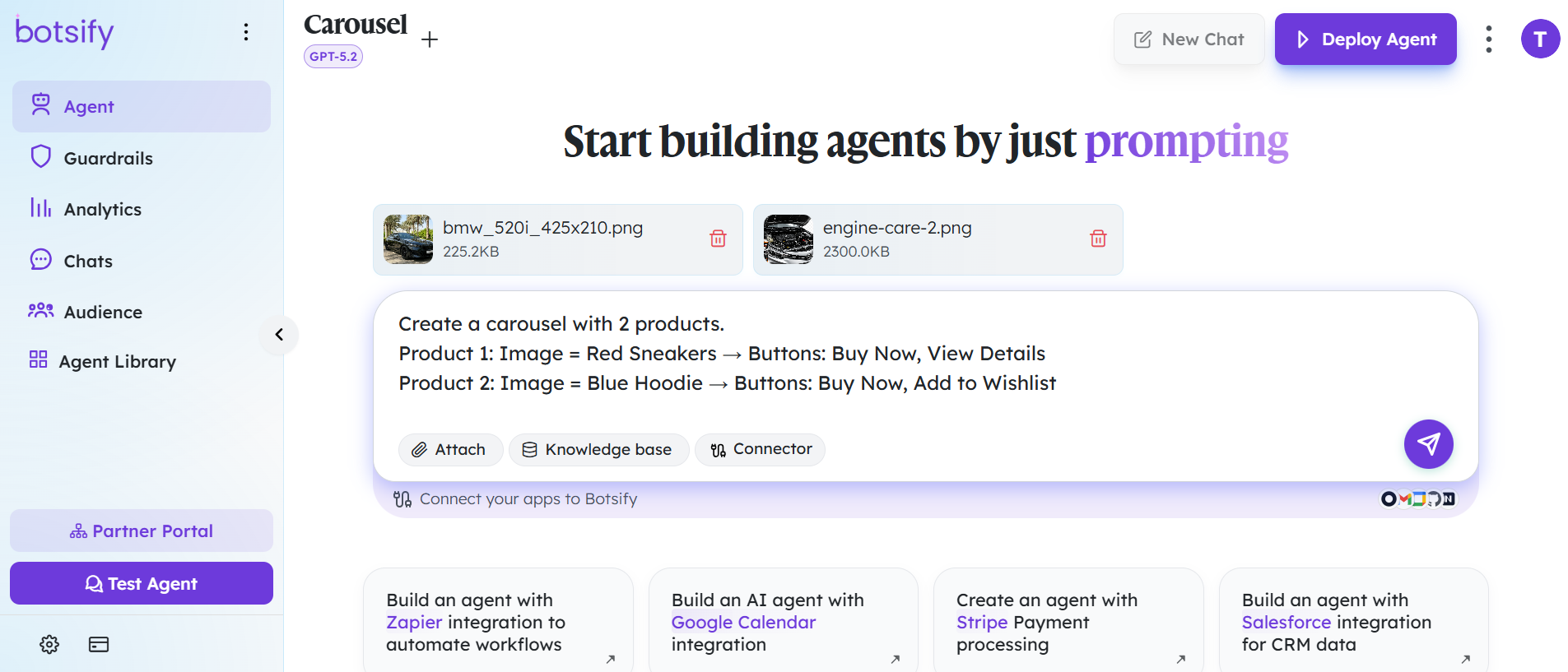Open the user avatar T profile

[1540, 39]
